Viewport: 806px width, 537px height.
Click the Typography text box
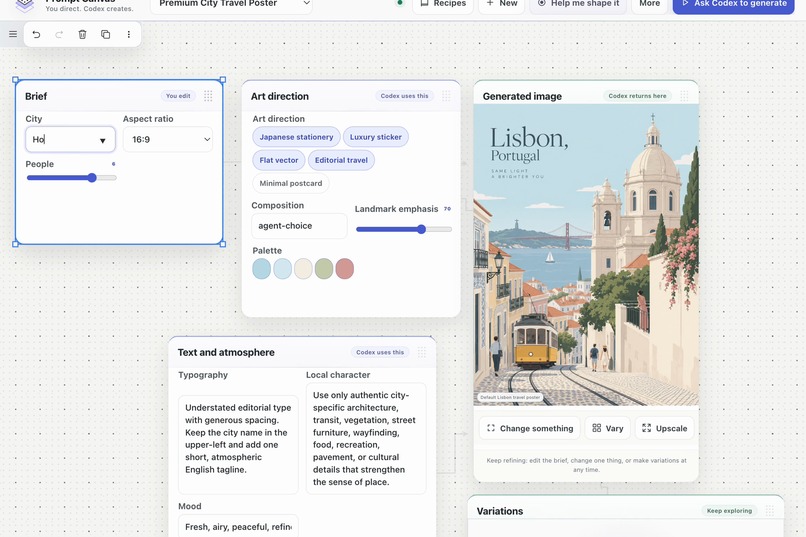(x=239, y=445)
